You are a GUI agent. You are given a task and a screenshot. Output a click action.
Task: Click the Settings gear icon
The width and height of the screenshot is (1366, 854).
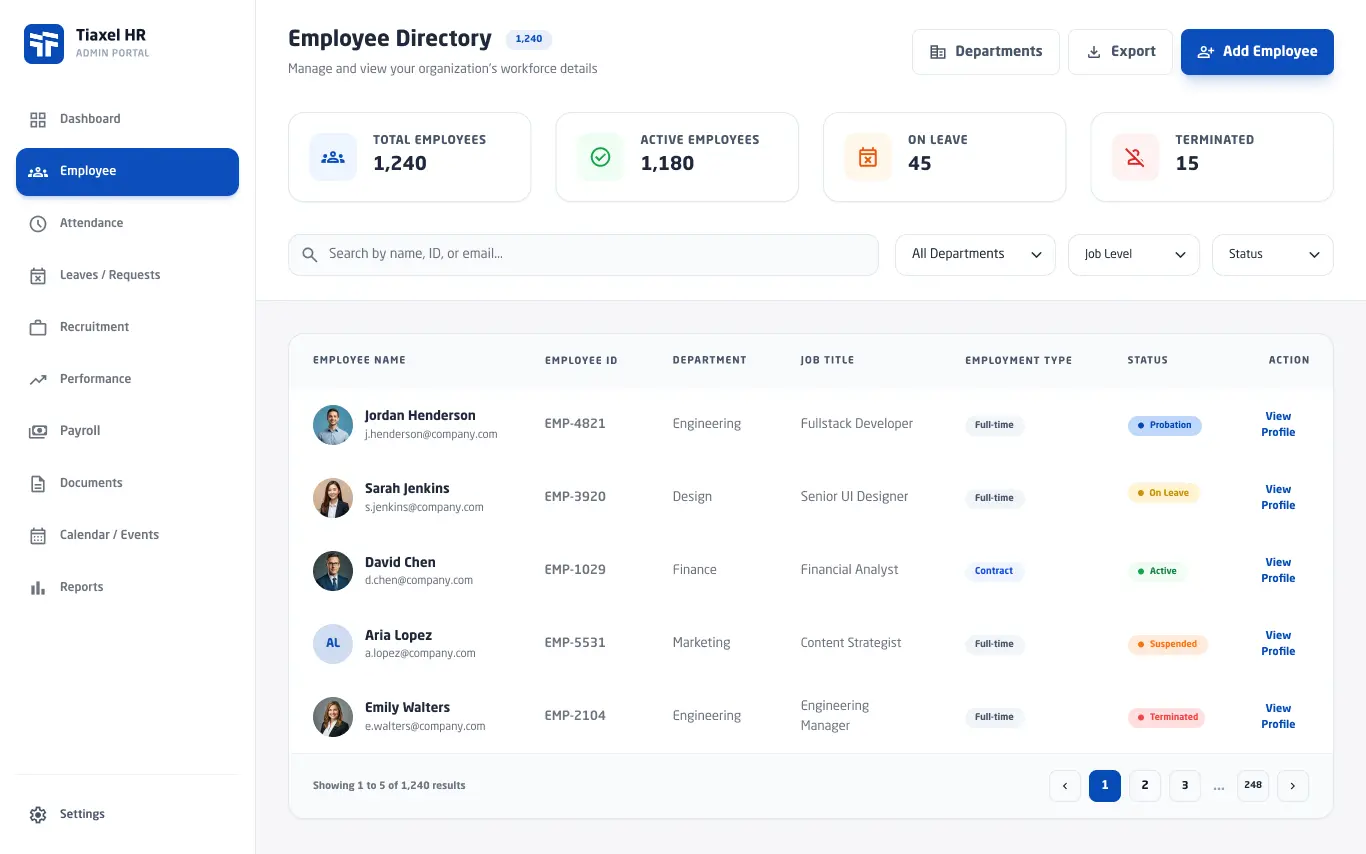click(x=38, y=815)
